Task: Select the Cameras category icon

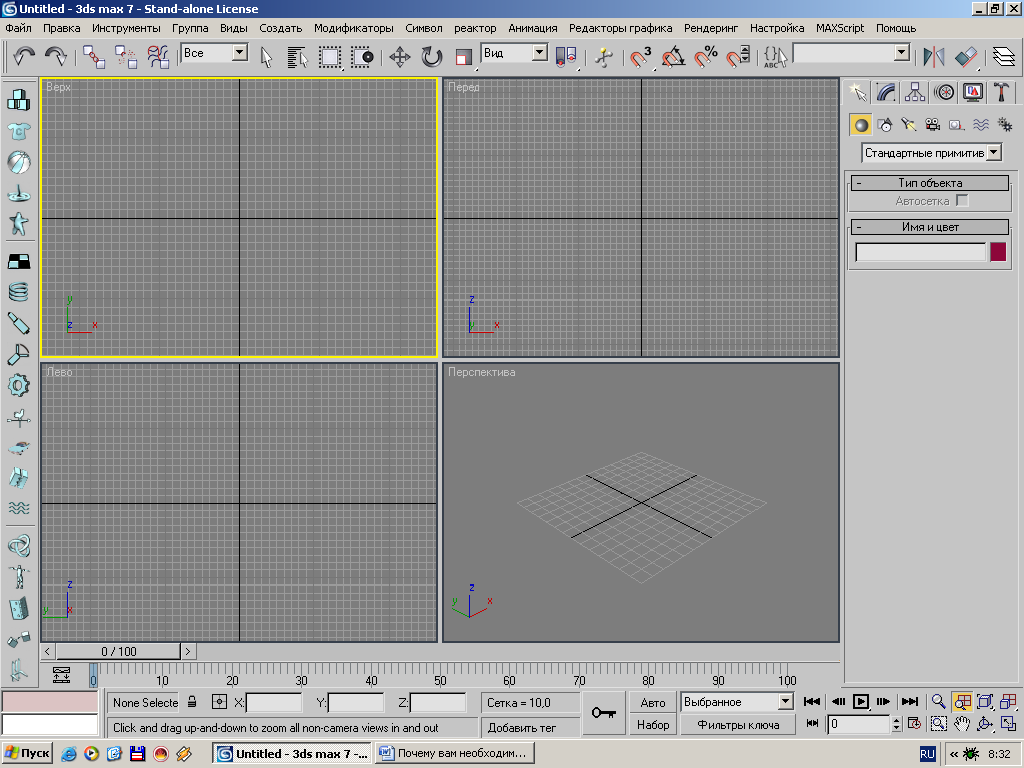Action: (933, 125)
